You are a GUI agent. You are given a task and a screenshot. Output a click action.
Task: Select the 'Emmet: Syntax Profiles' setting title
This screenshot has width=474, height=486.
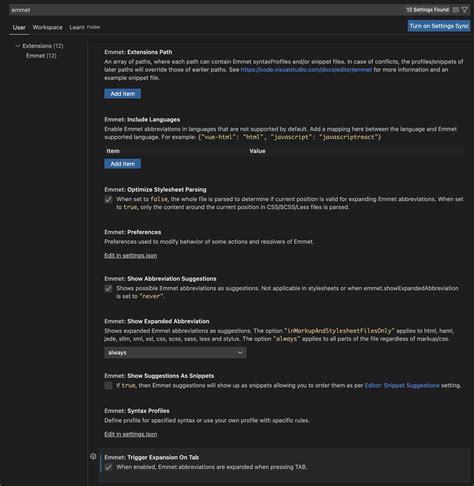click(x=137, y=411)
